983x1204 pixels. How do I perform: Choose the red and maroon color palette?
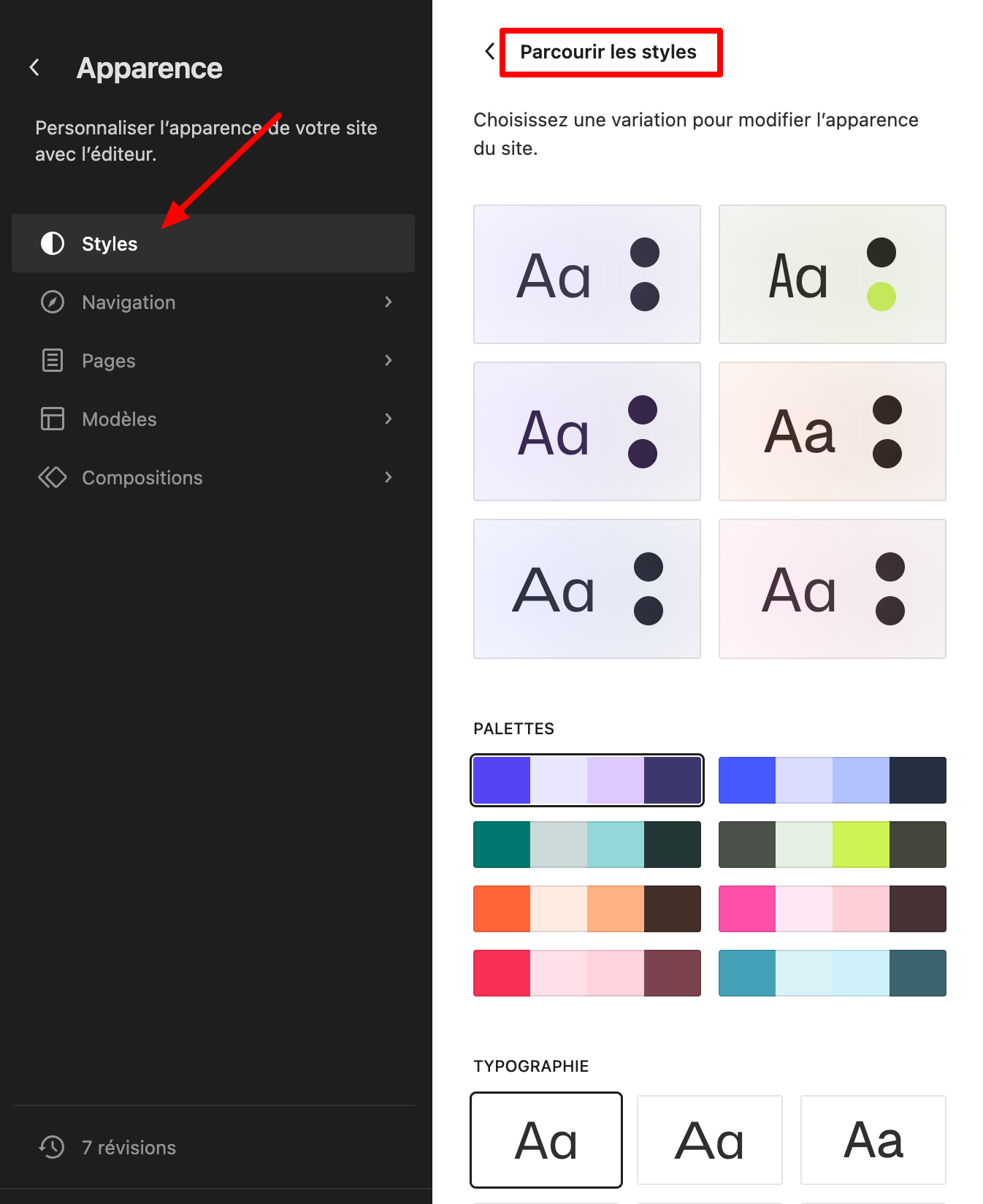[587, 973]
